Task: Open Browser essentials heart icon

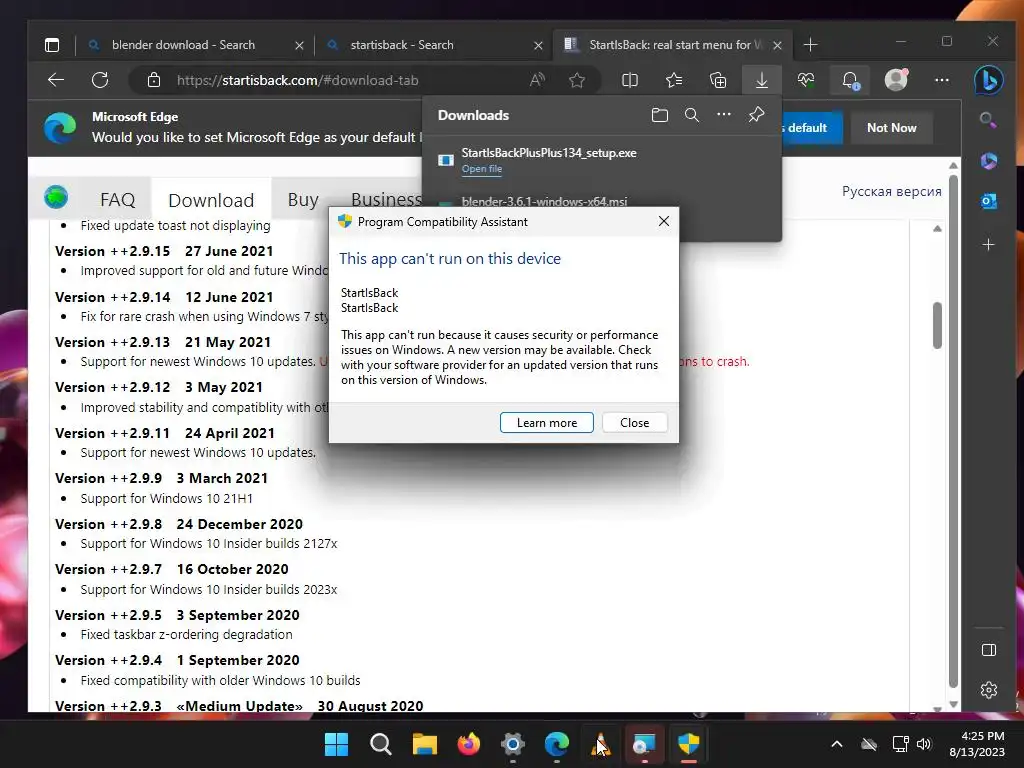Action: click(x=806, y=80)
